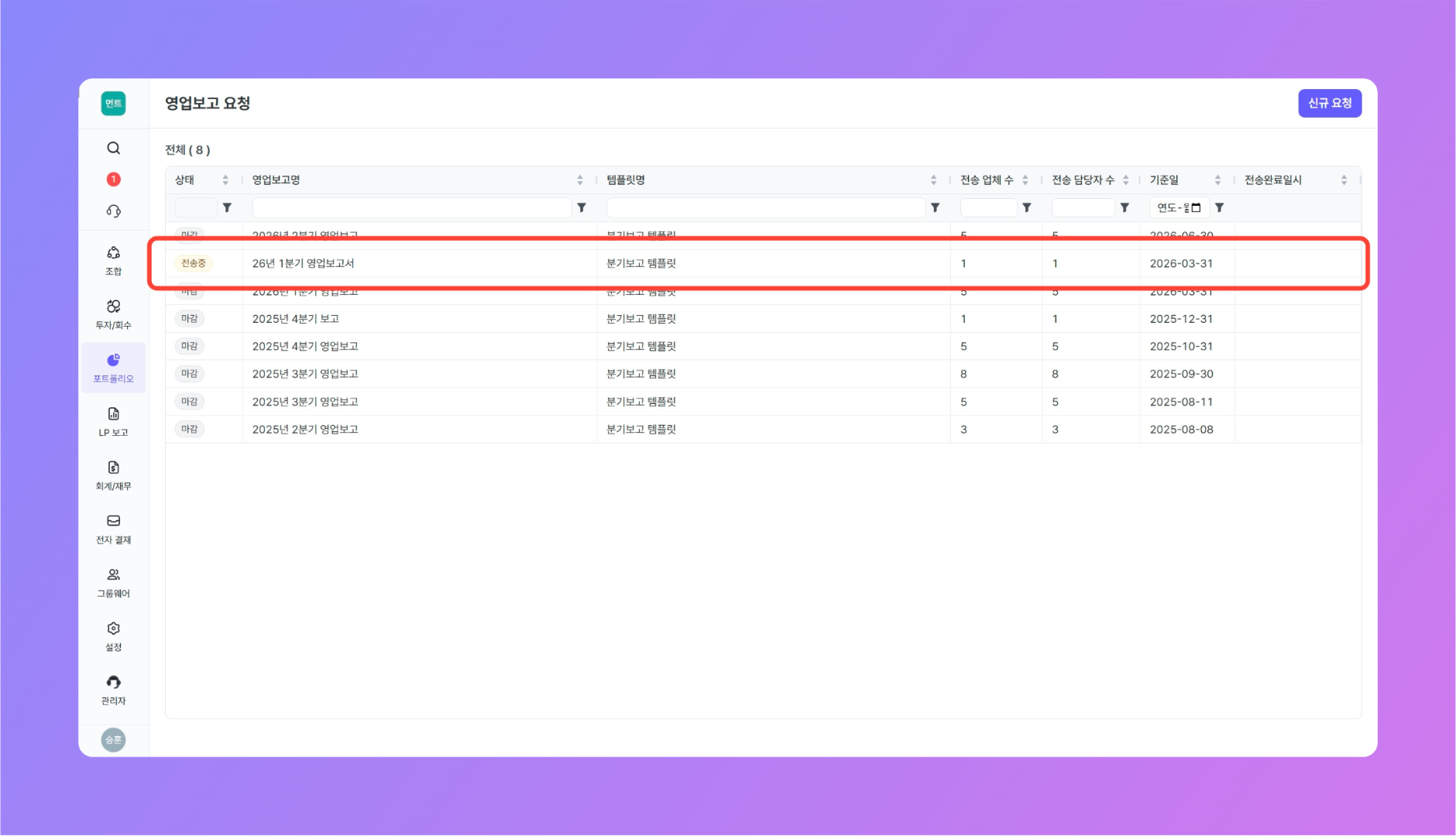Open the headset support icon below the badge
This screenshot has width=1456, height=836.
pos(113,211)
